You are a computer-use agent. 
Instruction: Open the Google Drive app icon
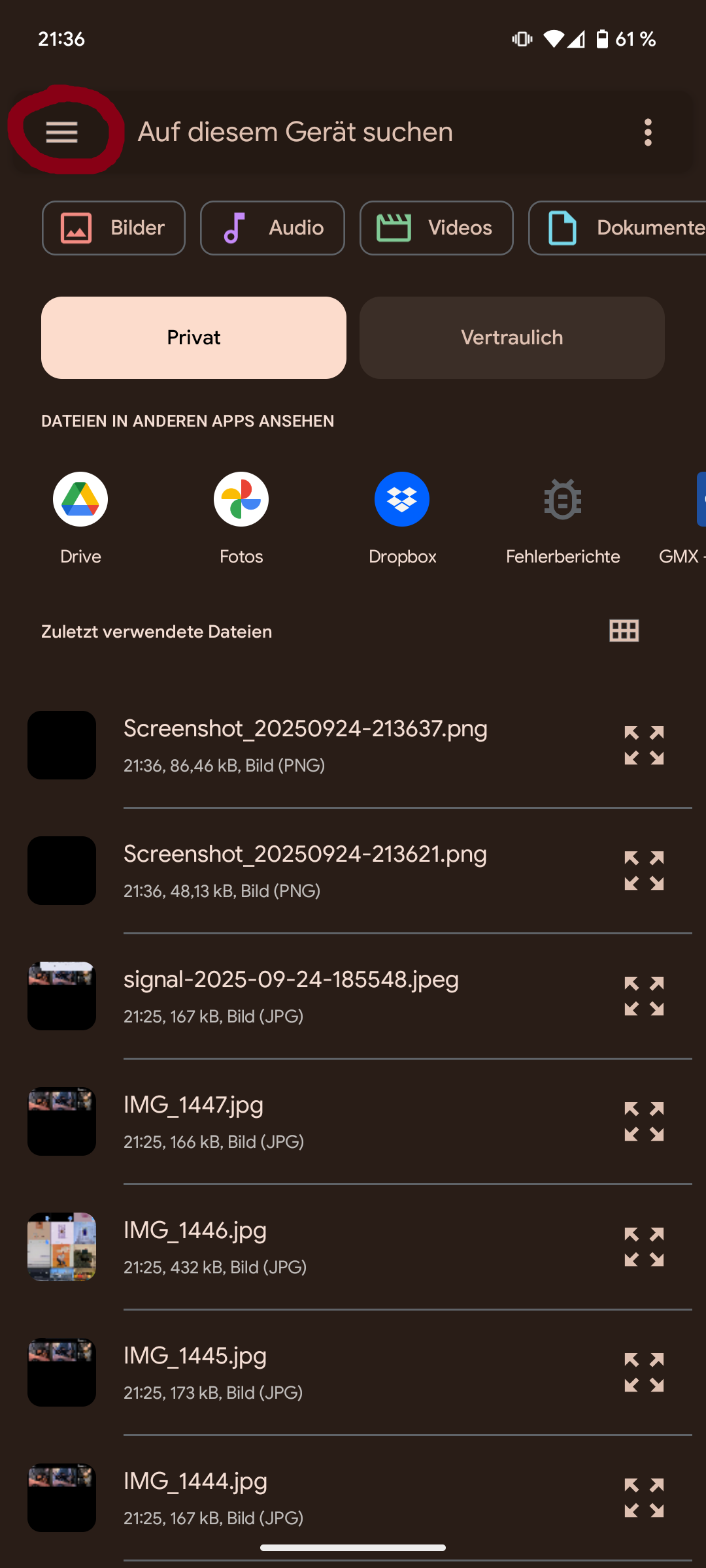point(80,500)
